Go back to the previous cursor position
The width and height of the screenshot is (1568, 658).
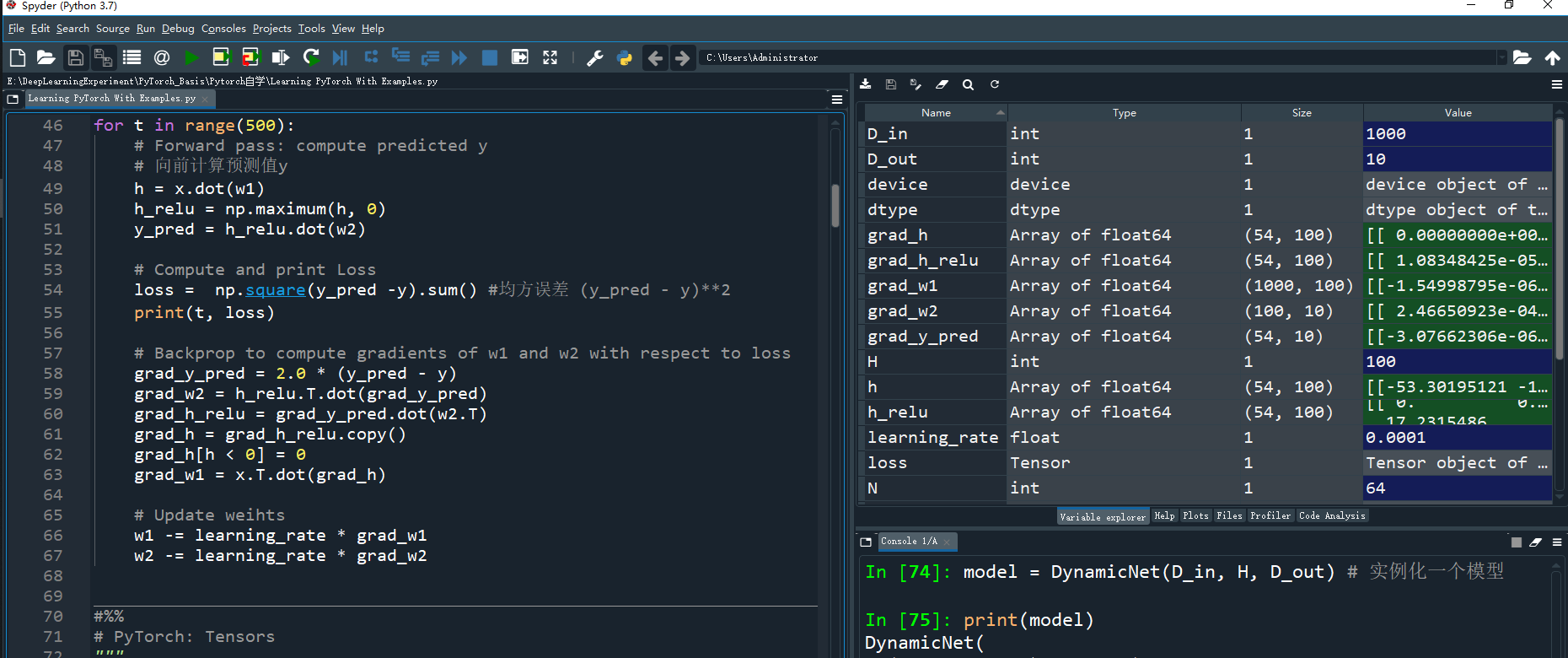click(655, 57)
